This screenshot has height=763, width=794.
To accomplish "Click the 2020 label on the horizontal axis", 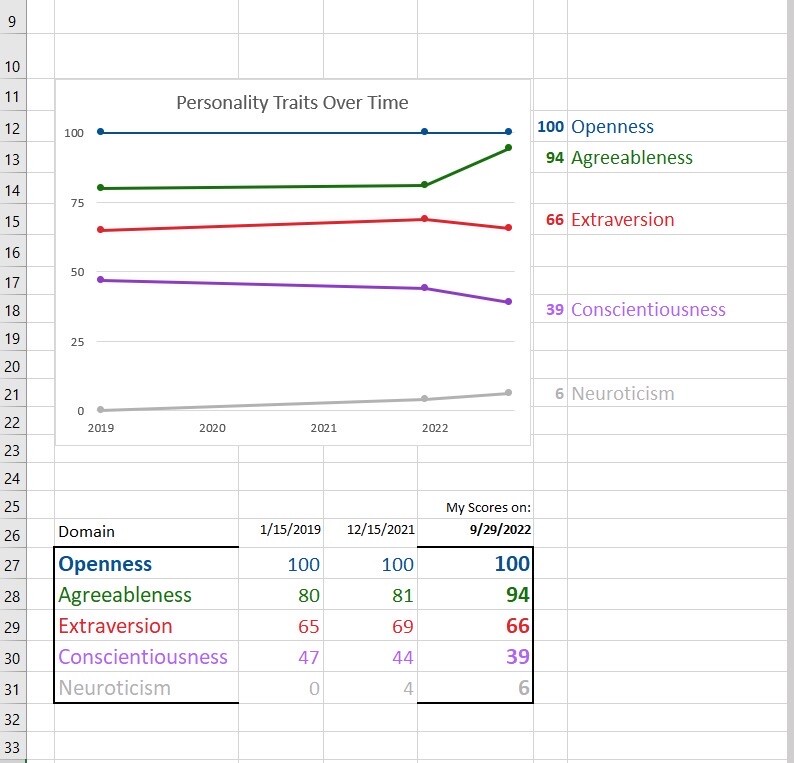I will 212,428.
